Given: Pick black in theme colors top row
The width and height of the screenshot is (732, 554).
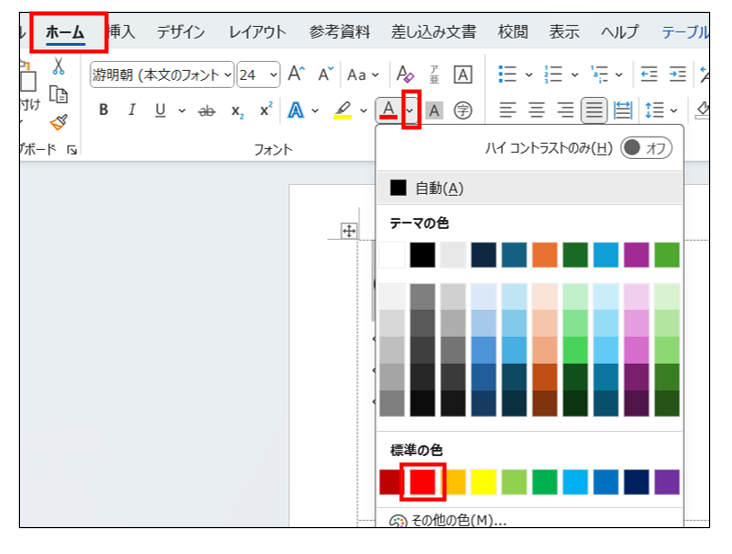Looking at the screenshot, I should coord(422,255).
